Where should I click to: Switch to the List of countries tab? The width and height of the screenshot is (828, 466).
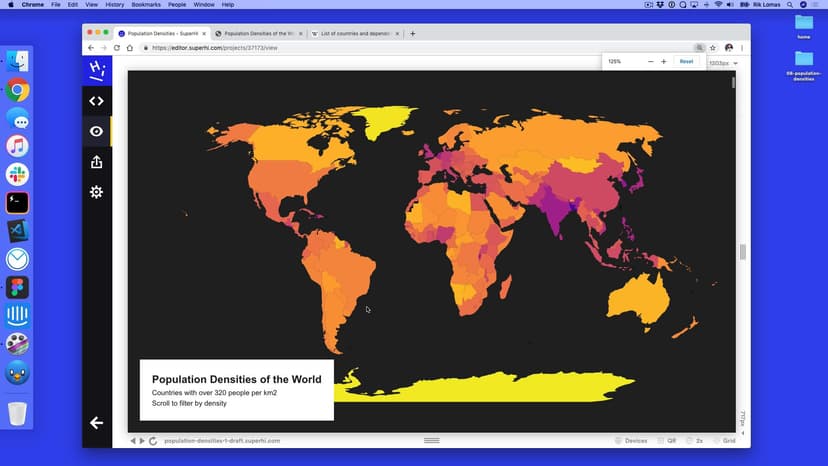pyautogui.click(x=355, y=33)
